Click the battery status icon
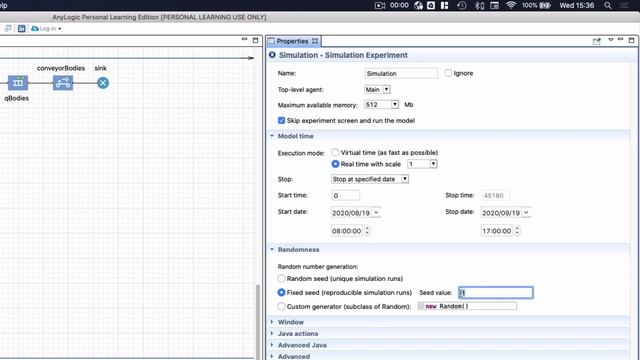 [545, 5]
